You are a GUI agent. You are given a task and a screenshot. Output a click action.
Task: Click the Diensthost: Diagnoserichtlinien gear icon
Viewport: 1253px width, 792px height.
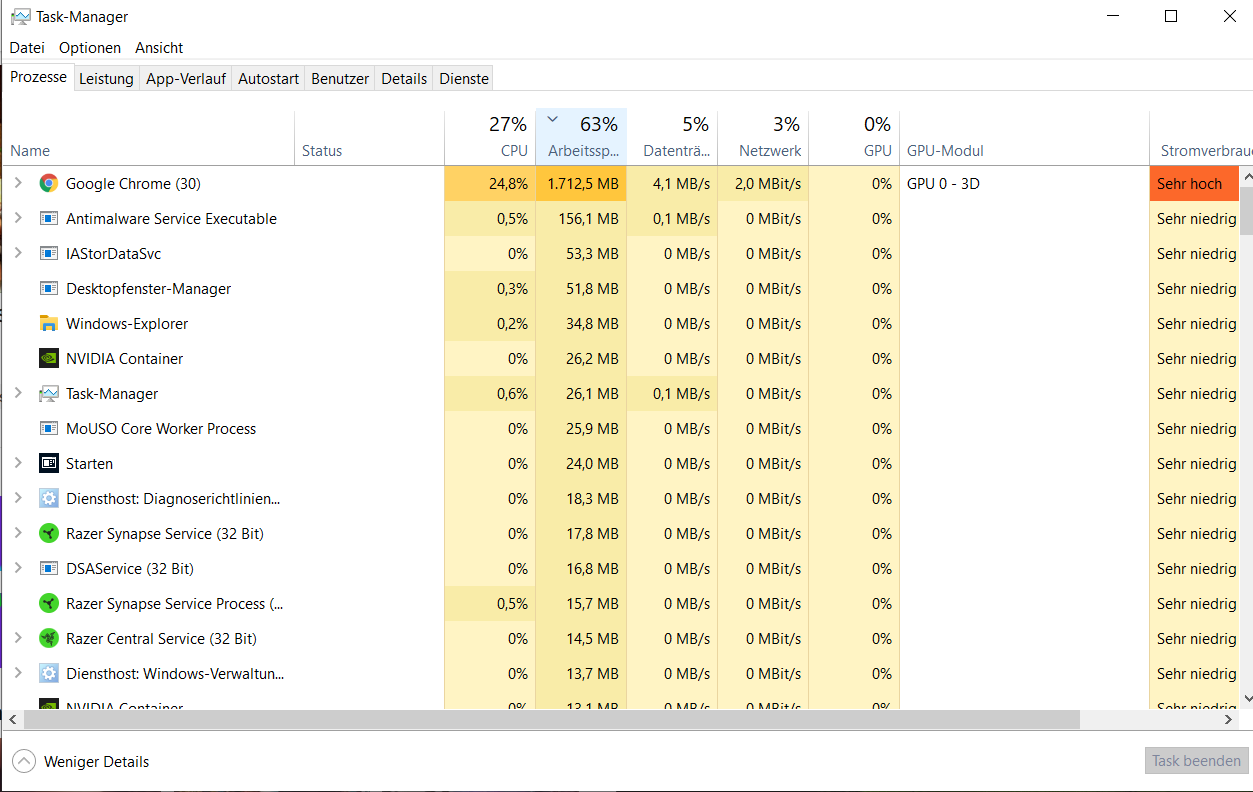(x=48, y=498)
